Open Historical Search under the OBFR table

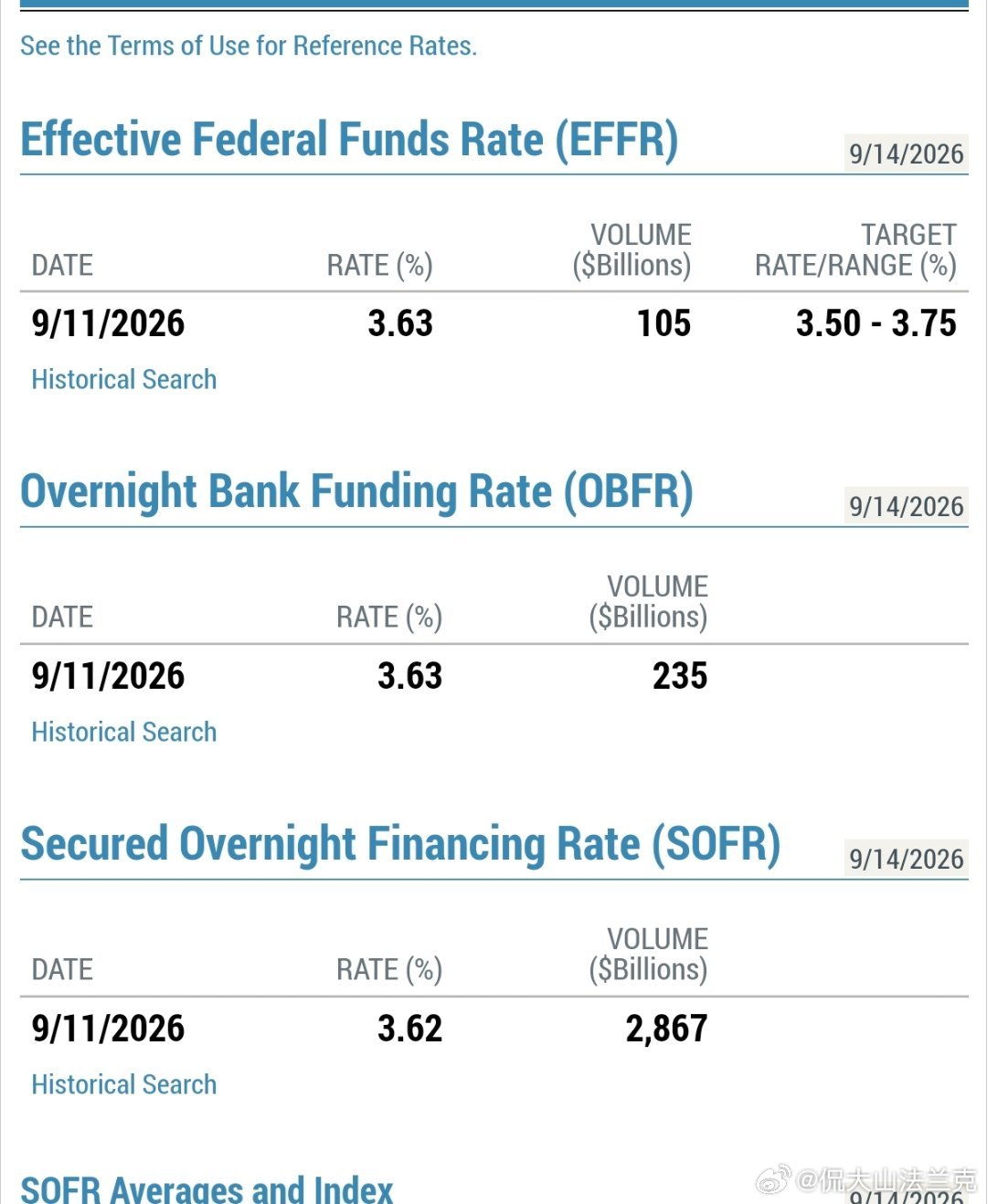tap(123, 732)
